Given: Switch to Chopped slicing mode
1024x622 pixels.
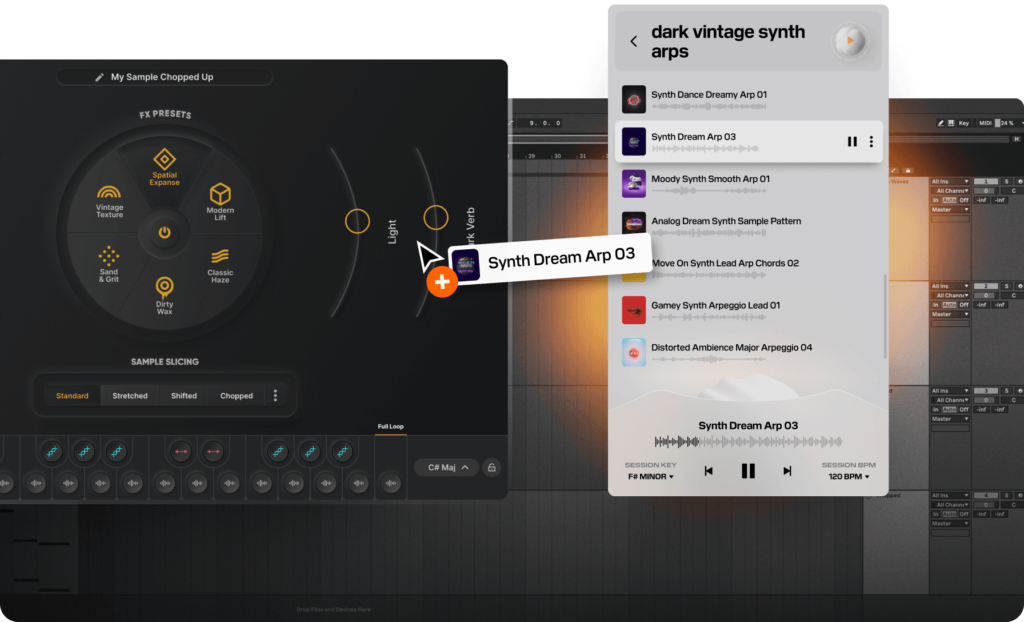Looking at the screenshot, I should tap(236, 396).
